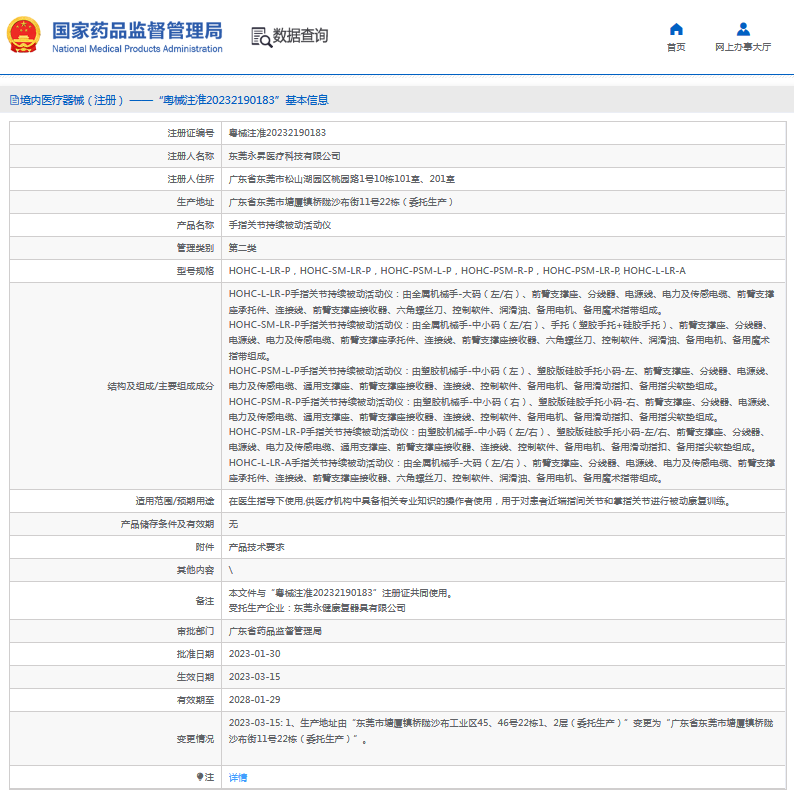The image size is (794, 792).
Task: Click 数据查询 label
Action: [300, 35]
